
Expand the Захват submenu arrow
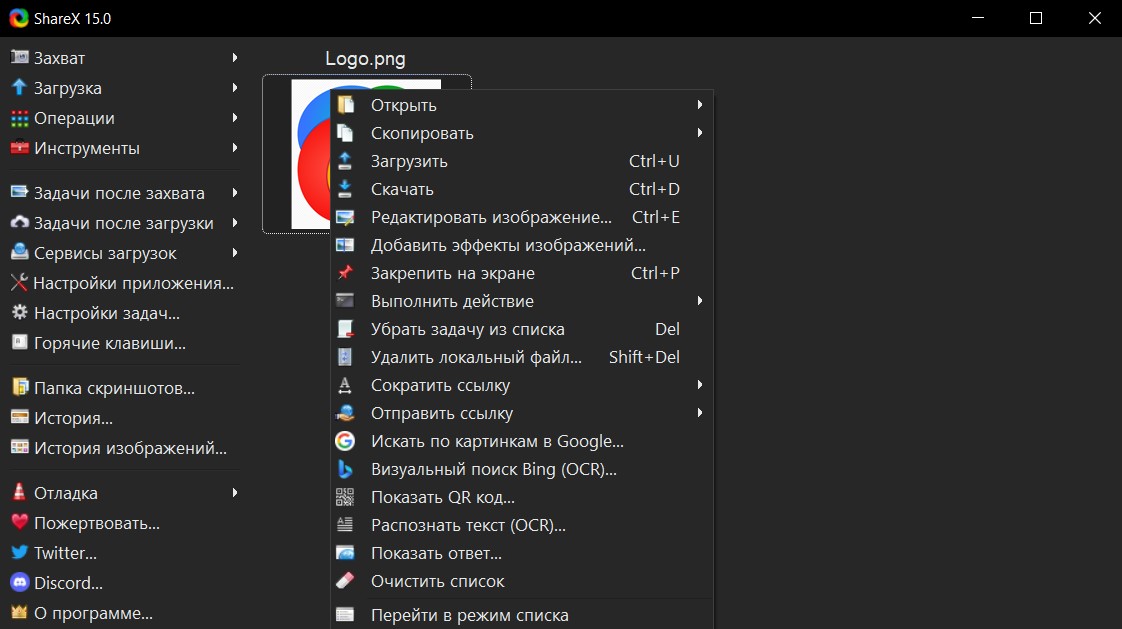point(235,58)
